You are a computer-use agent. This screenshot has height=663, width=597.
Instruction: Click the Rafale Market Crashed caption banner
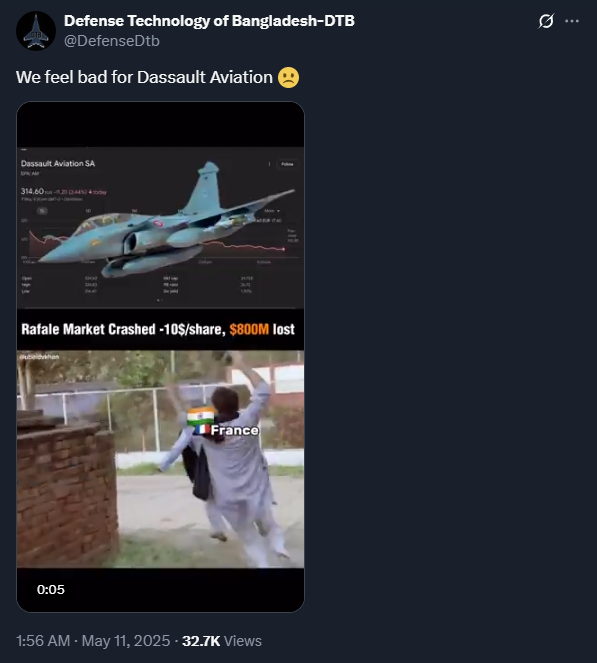[x=158, y=329]
